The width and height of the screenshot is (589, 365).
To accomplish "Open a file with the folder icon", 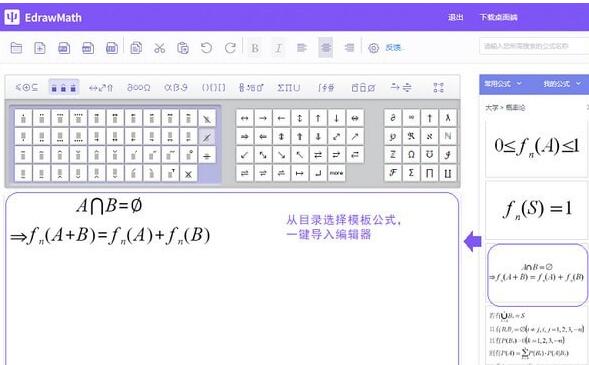I will (16, 48).
